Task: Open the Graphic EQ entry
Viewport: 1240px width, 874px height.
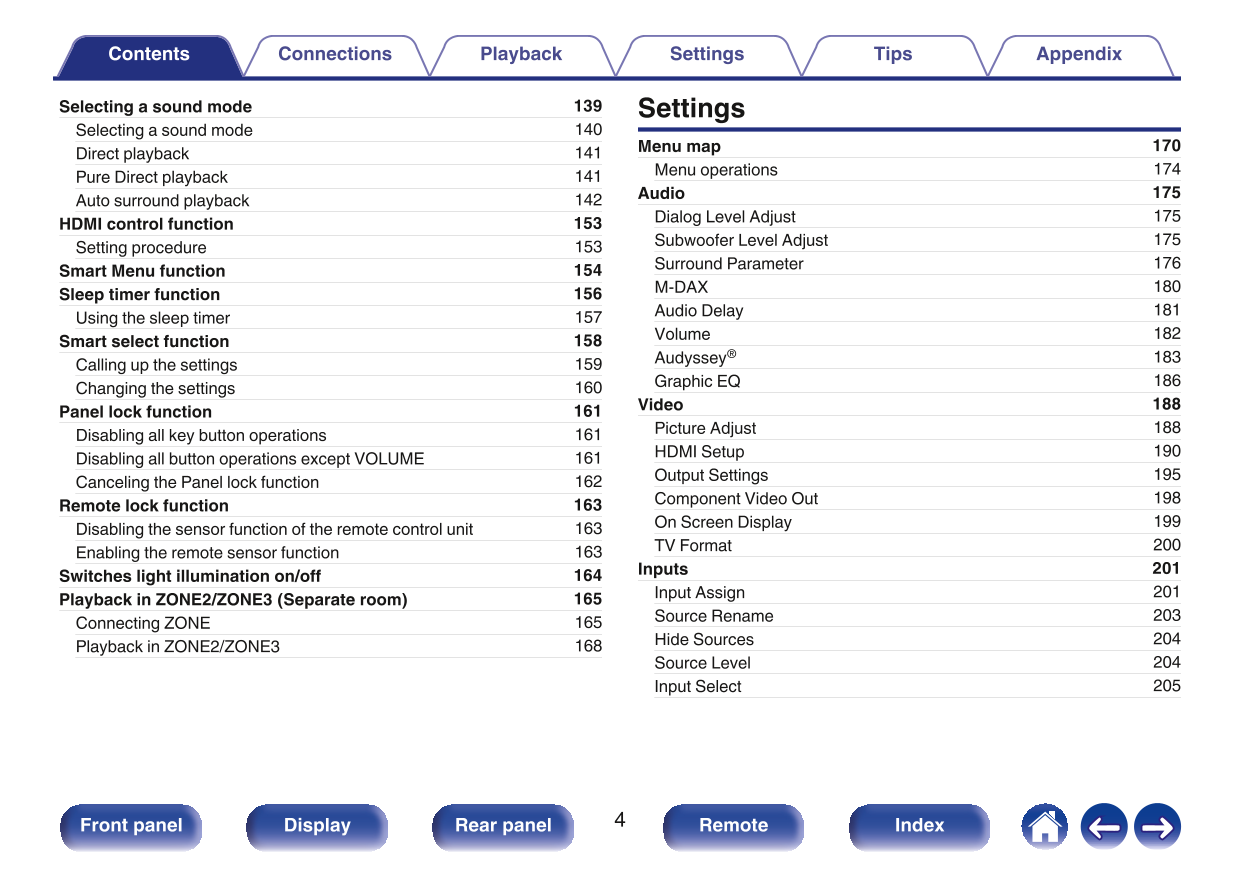Action: tap(697, 381)
